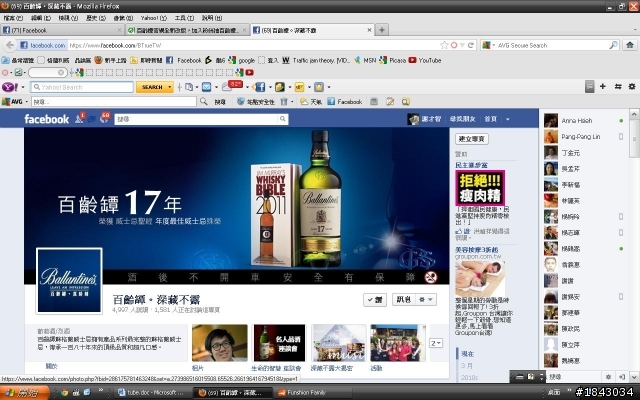The width and height of the screenshot is (640, 400).
Task: Select 2010s entry in page timeline
Action: (469, 378)
